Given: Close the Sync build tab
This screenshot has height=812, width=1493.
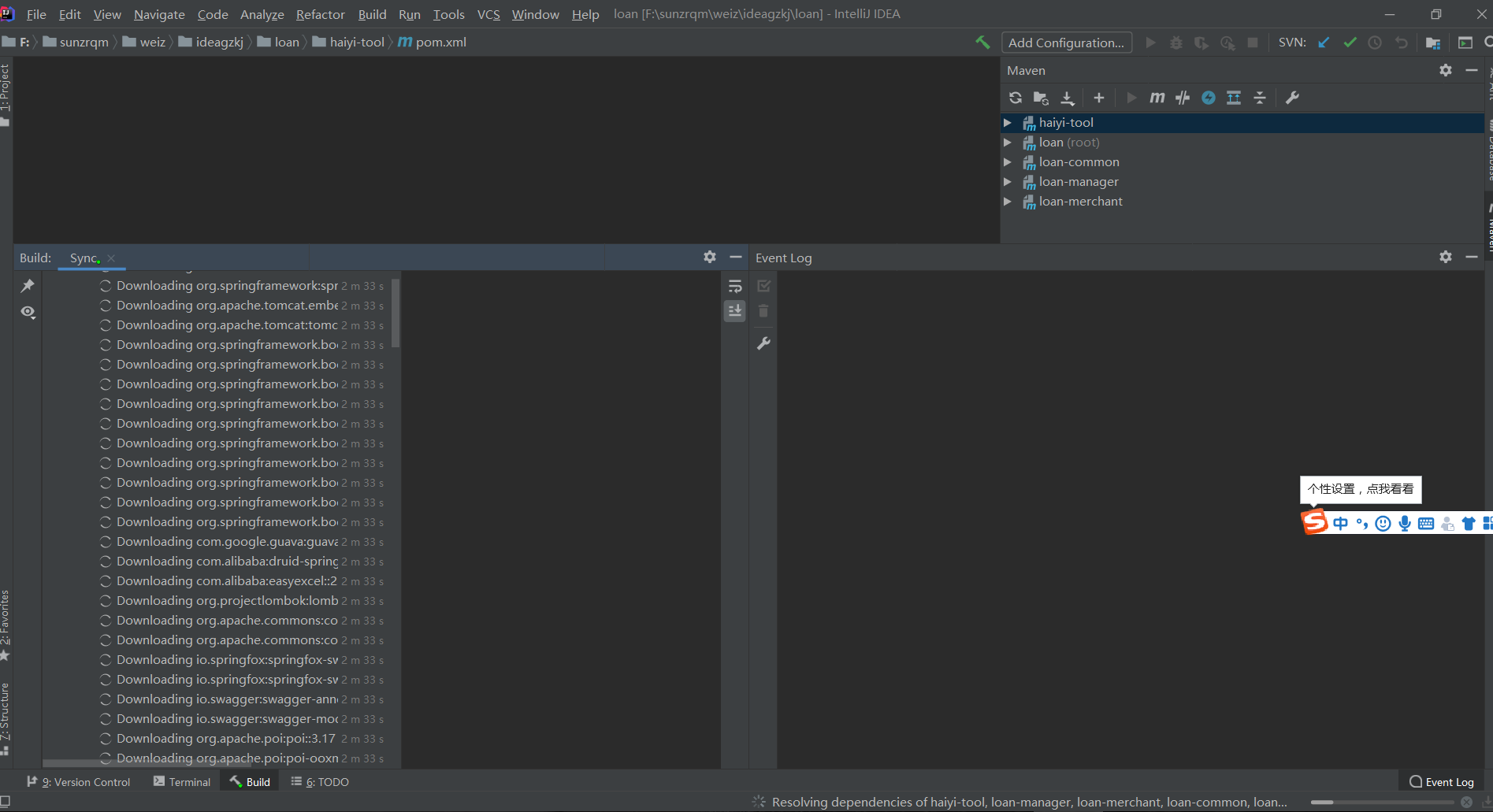Looking at the screenshot, I should pyautogui.click(x=112, y=258).
